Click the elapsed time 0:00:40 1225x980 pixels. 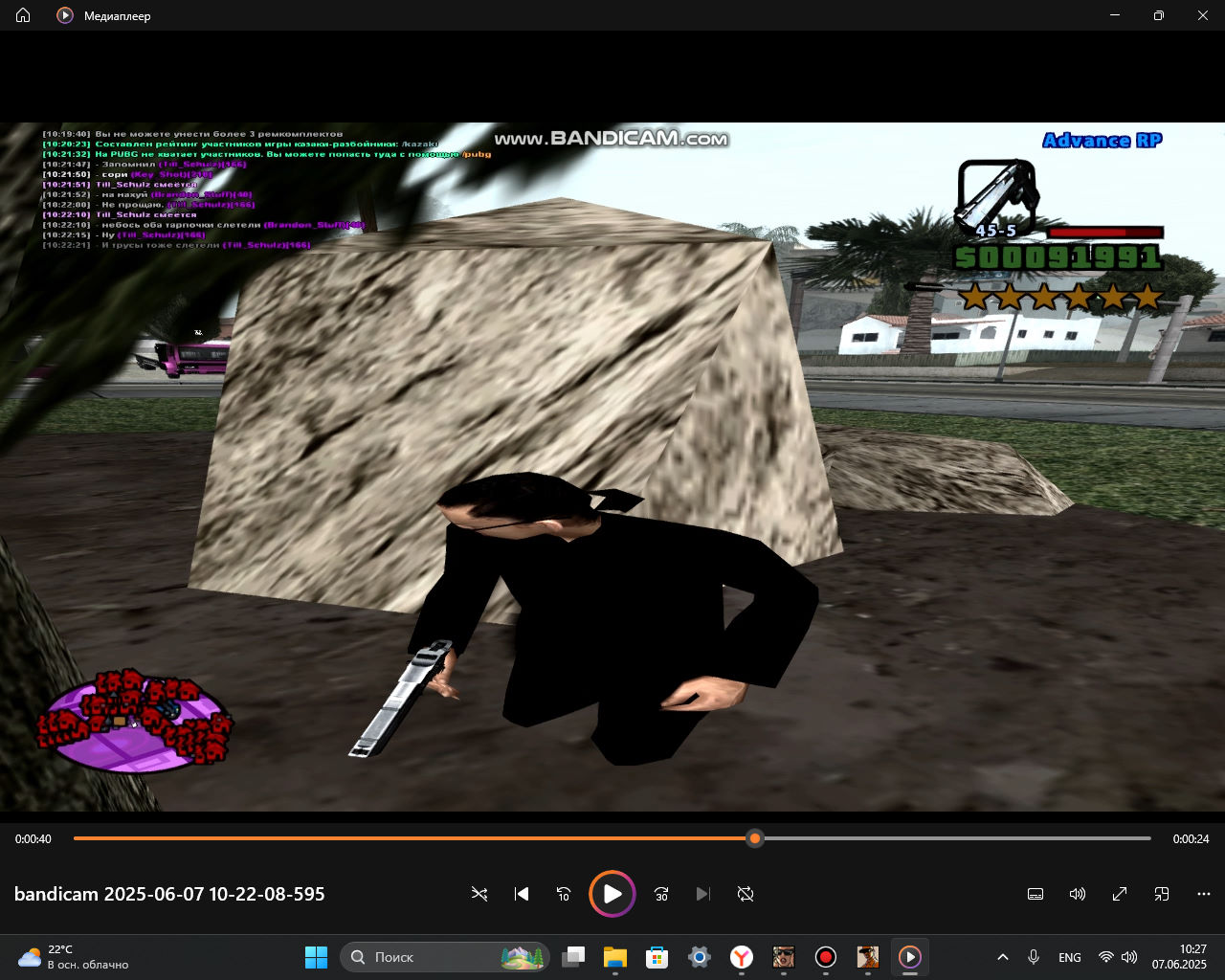pos(33,839)
